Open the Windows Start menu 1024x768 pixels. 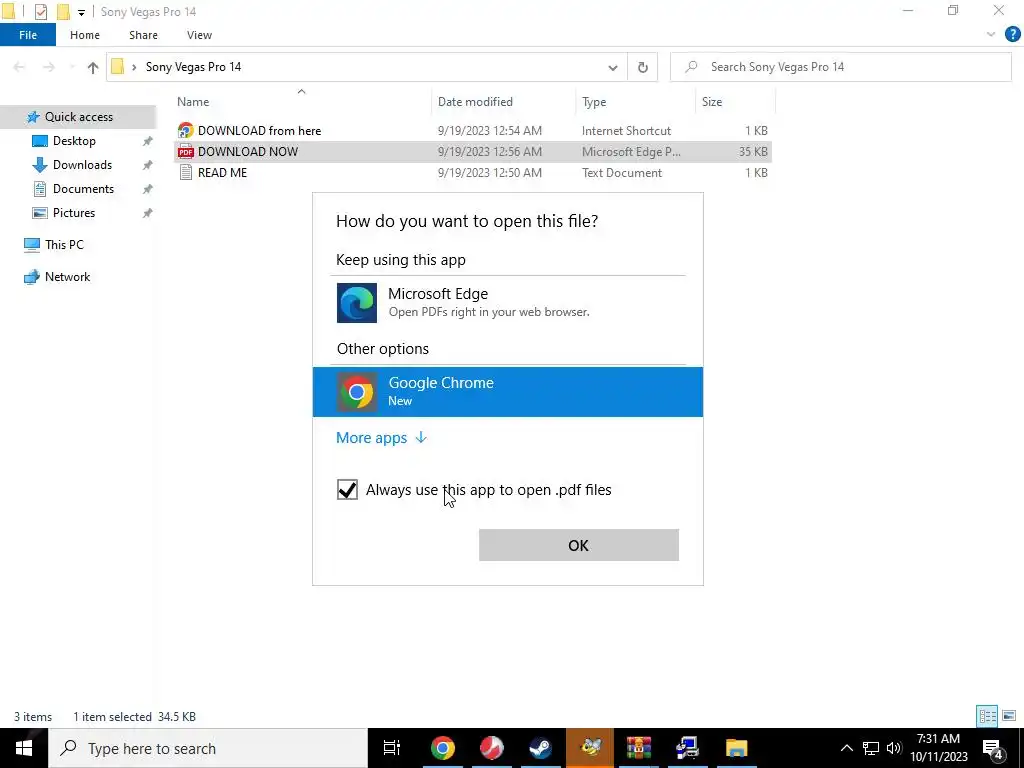pyautogui.click(x=24, y=748)
